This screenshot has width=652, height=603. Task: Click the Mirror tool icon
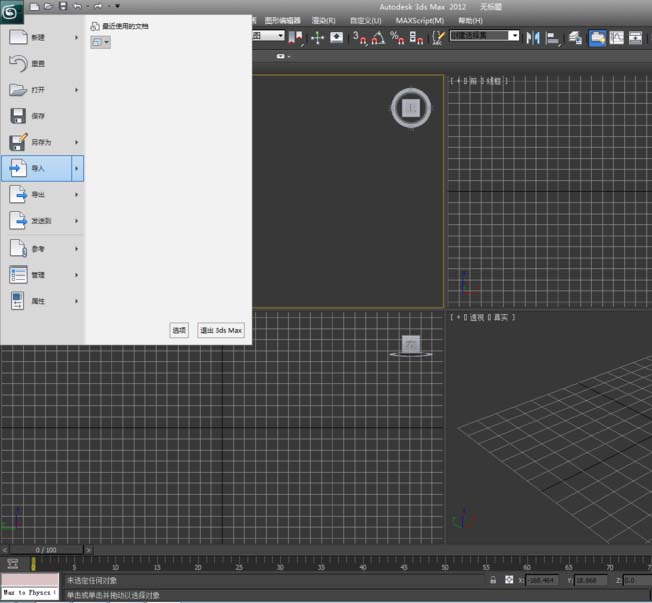pyautogui.click(x=534, y=38)
